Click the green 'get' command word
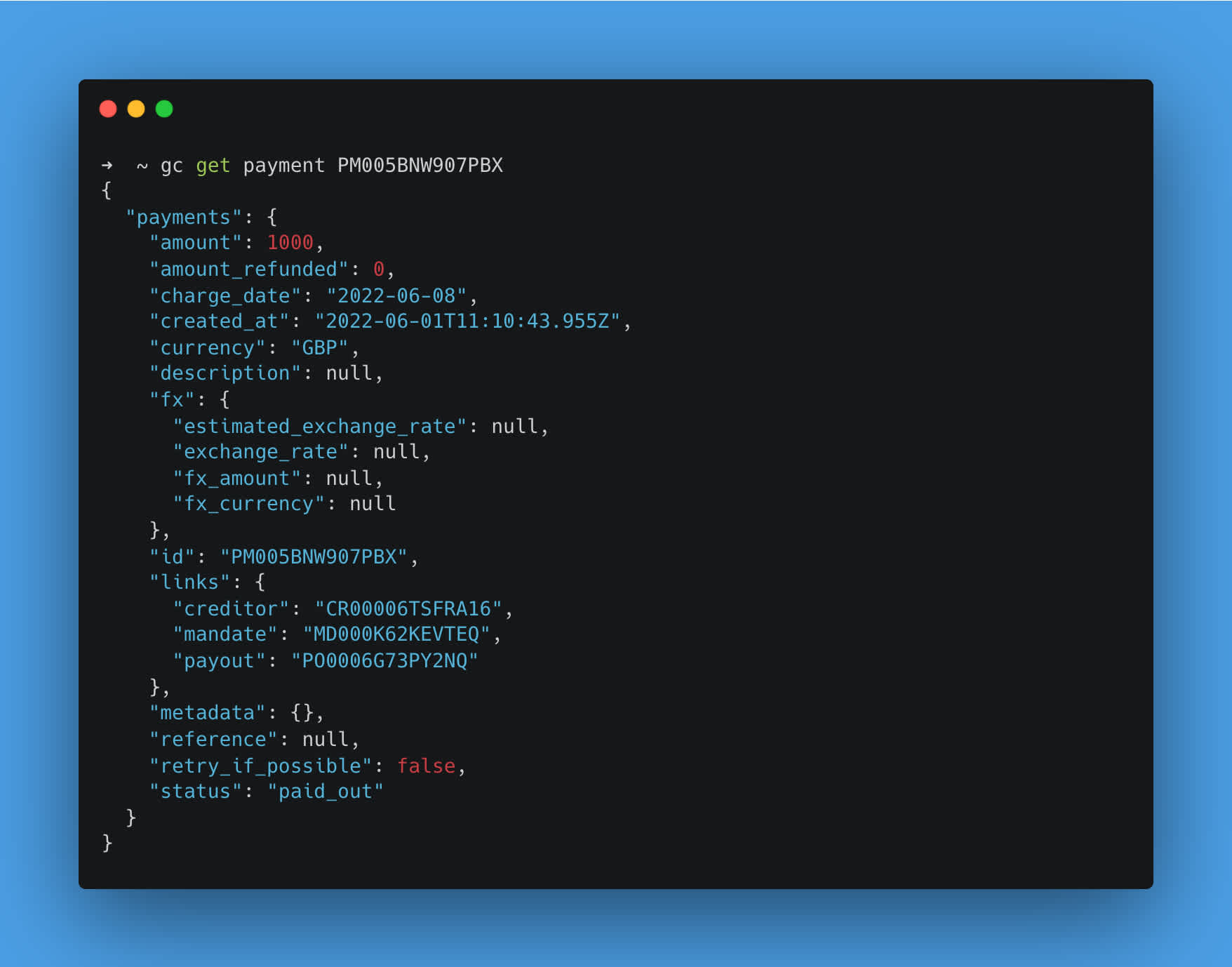This screenshot has height=967, width=1232. (x=213, y=166)
